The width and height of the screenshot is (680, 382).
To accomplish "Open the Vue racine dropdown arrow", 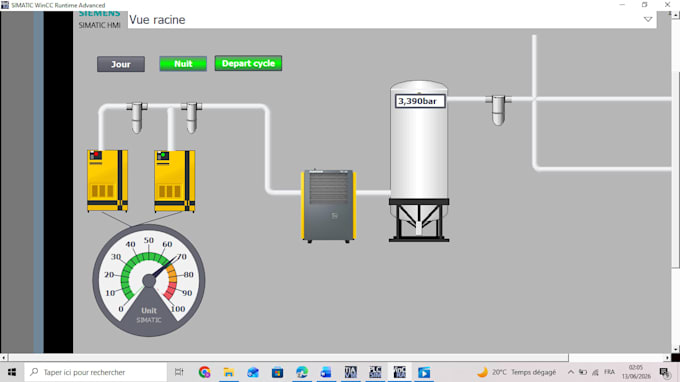I will [x=648, y=19].
